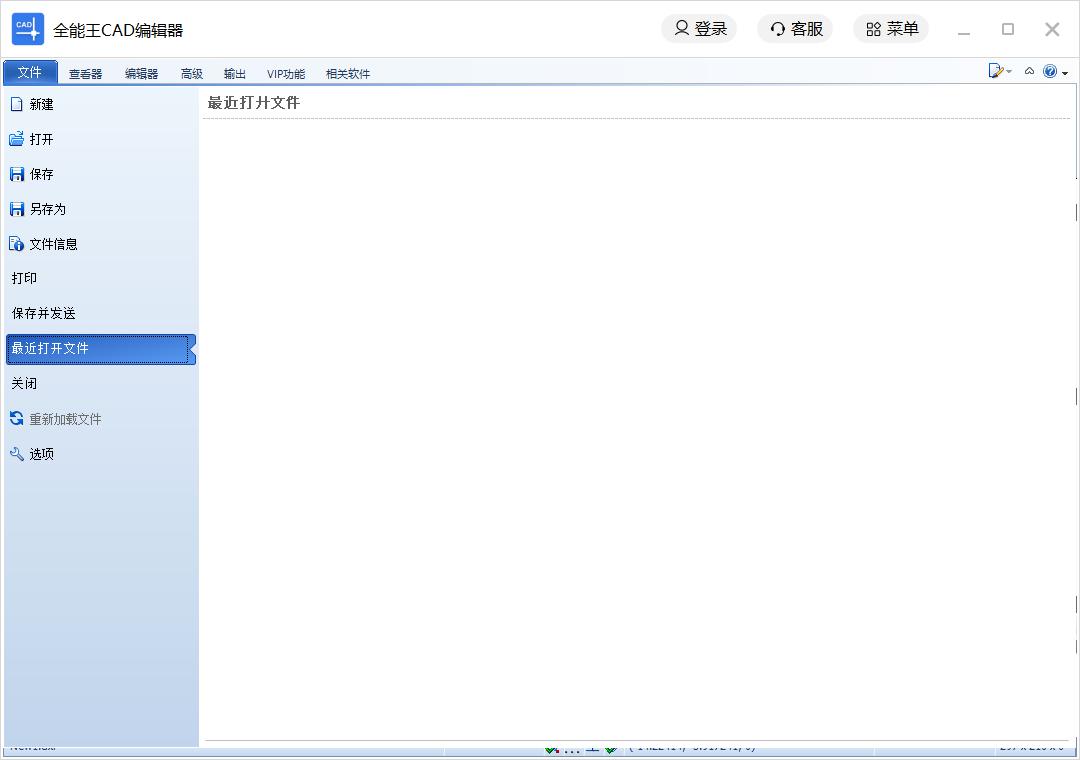
Task: Open the 菜单 menu button
Action: tap(891, 29)
